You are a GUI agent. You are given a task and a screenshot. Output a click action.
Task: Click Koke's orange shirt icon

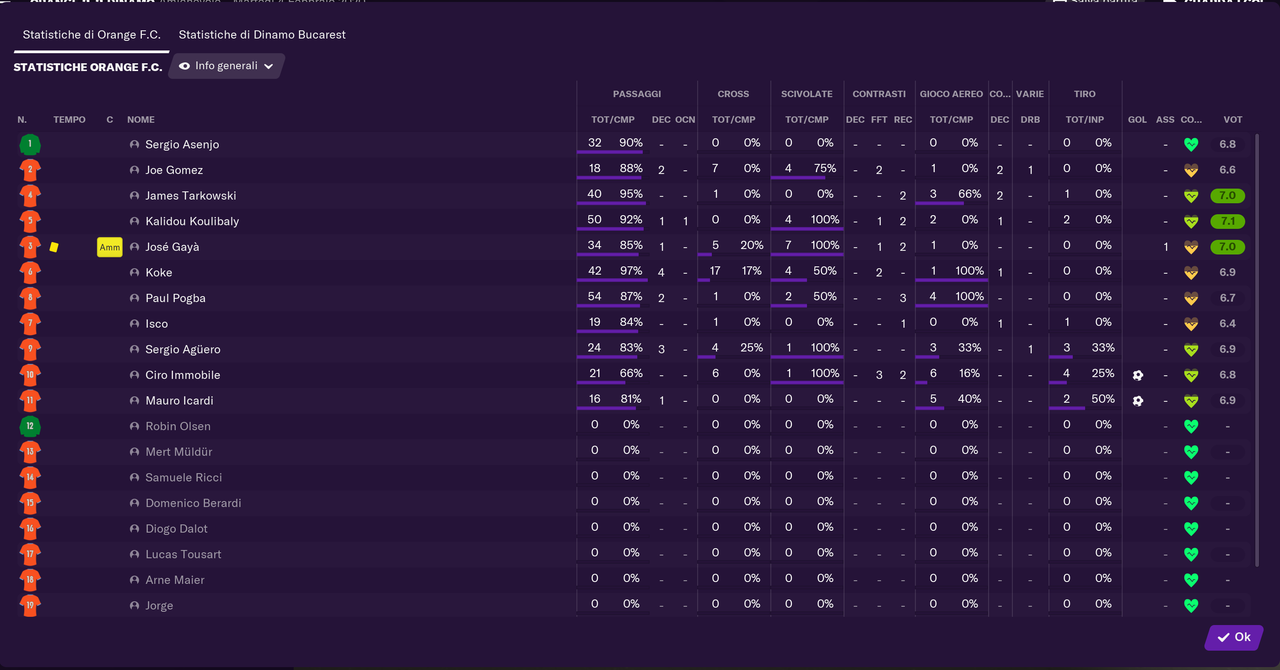click(30, 272)
